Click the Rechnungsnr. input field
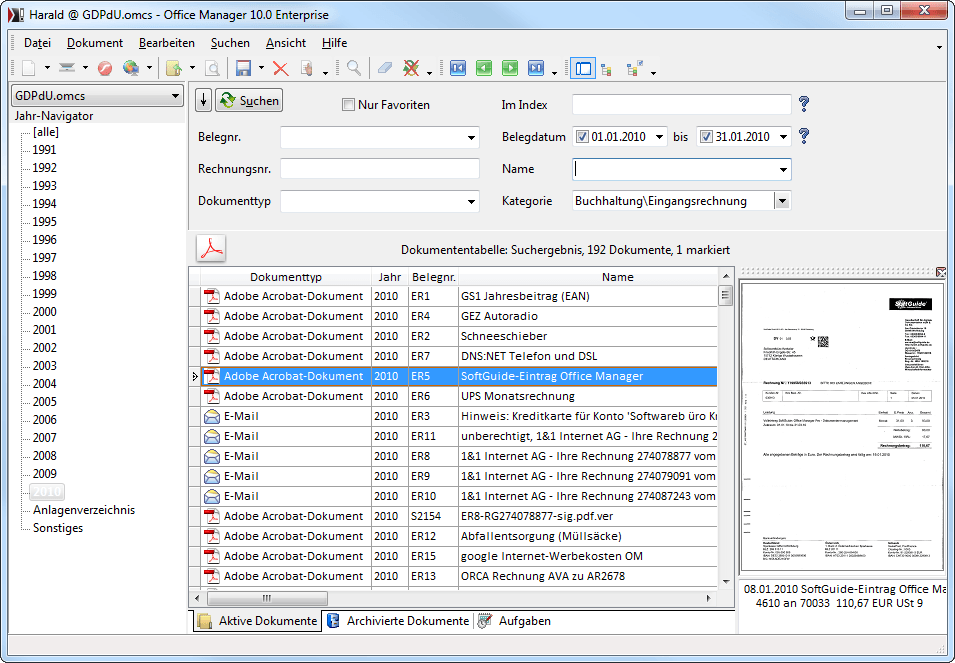 coord(380,169)
